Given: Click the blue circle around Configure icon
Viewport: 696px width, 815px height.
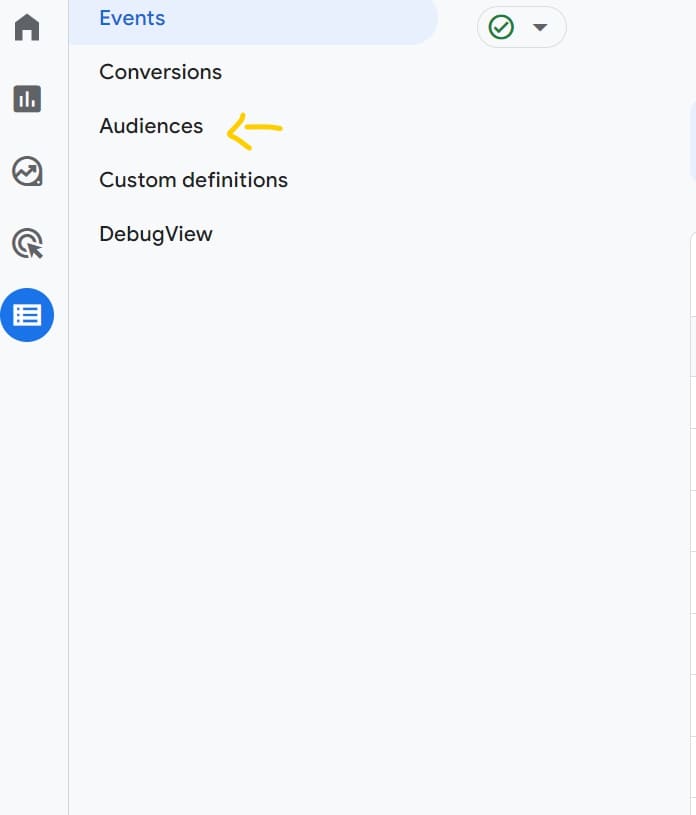Looking at the screenshot, I should click(x=27, y=315).
